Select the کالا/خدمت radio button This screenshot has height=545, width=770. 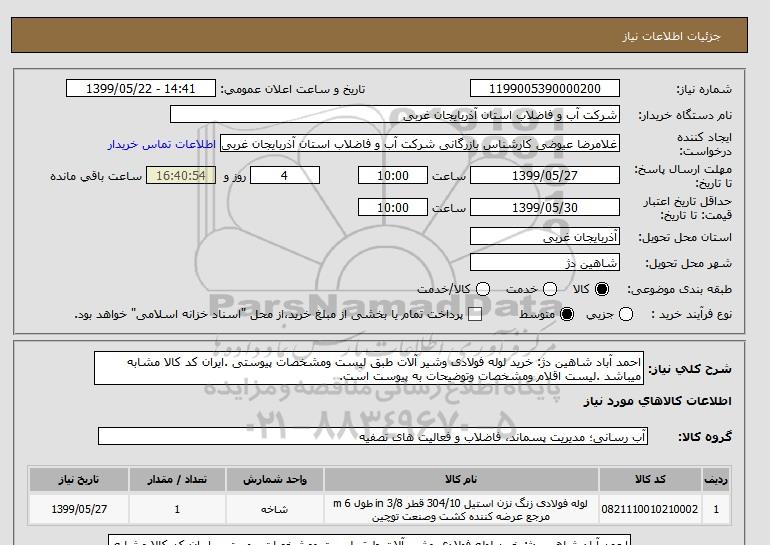pos(483,289)
